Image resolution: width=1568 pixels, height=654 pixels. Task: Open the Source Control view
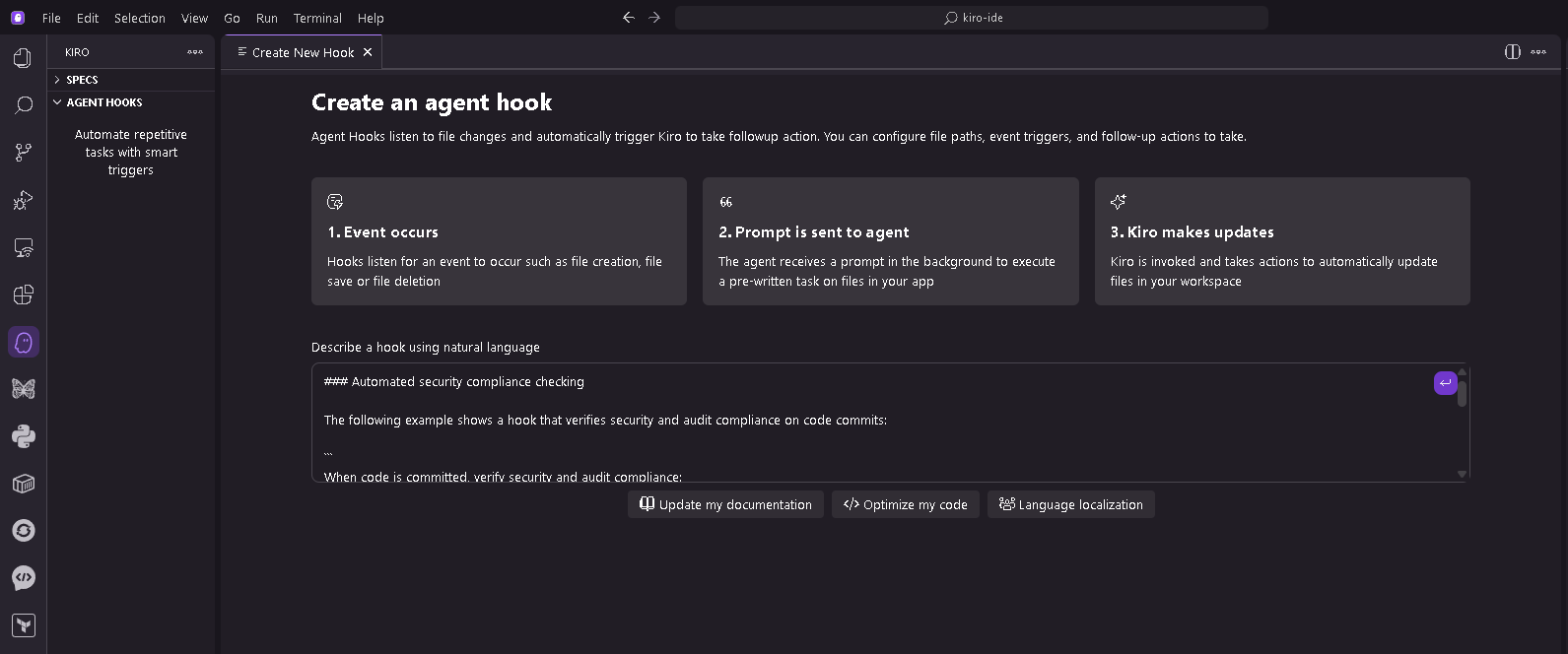[23, 153]
